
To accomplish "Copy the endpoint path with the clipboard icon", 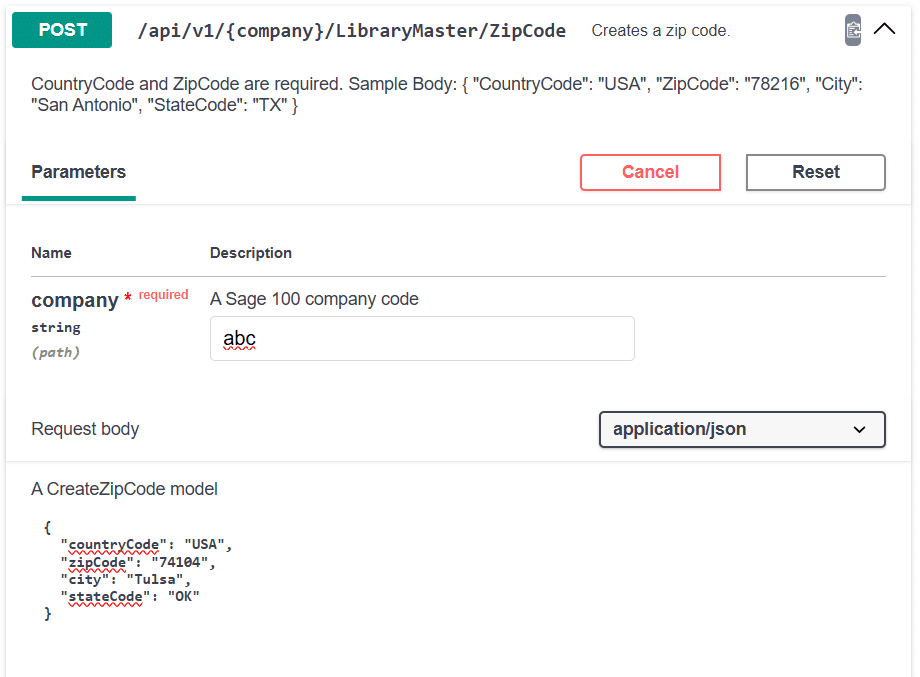I will (x=853, y=29).
